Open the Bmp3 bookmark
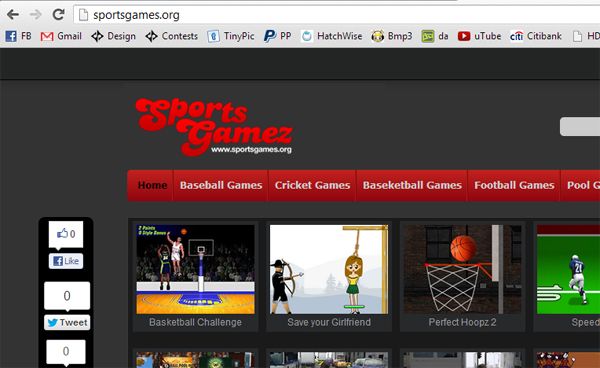600x368 pixels. (392, 36)
